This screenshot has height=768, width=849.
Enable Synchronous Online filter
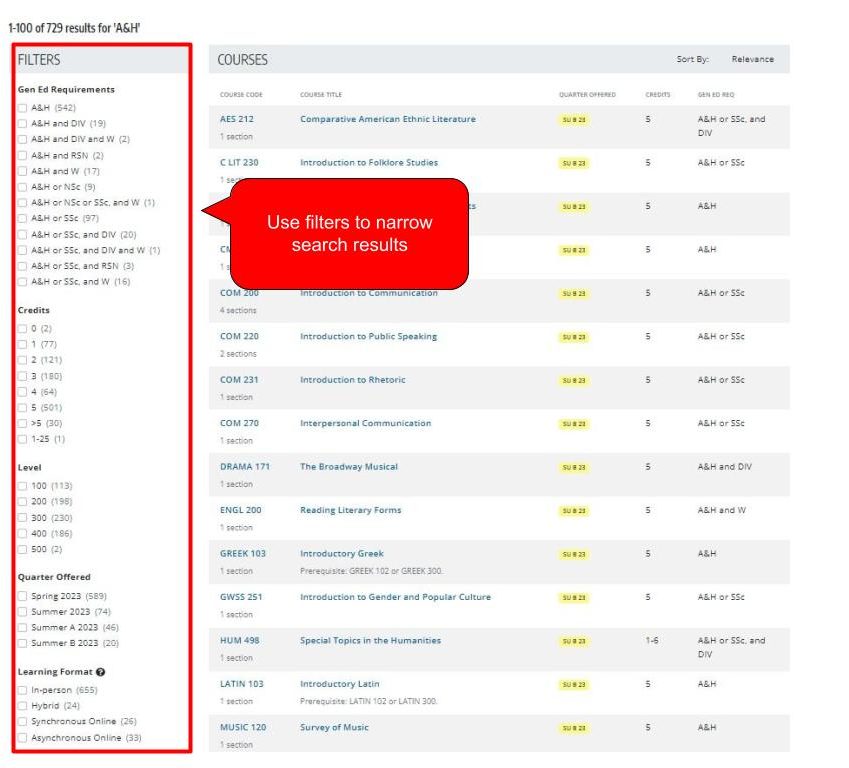pos(22,722)
